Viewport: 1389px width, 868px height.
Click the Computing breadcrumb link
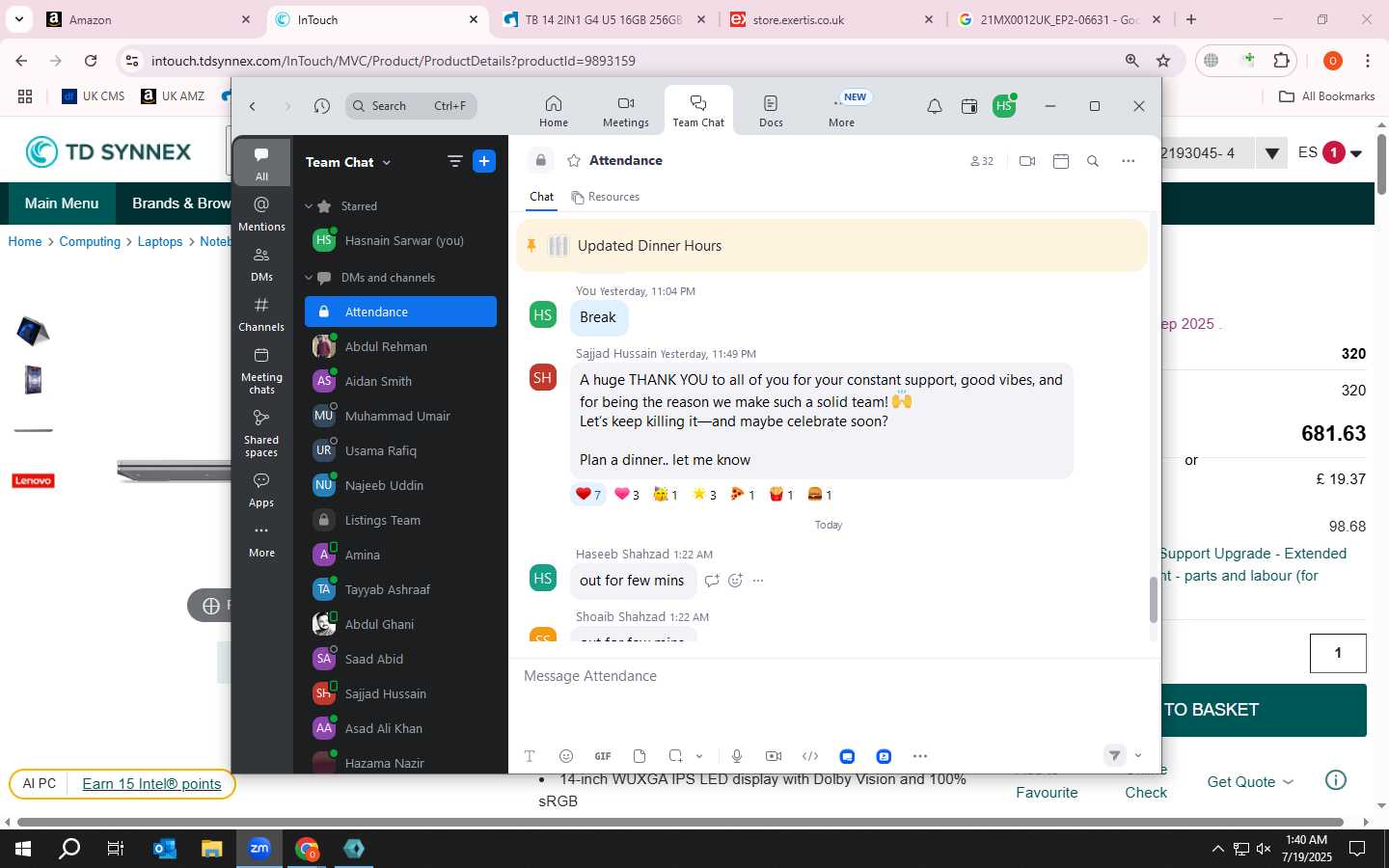click(90, 242)
